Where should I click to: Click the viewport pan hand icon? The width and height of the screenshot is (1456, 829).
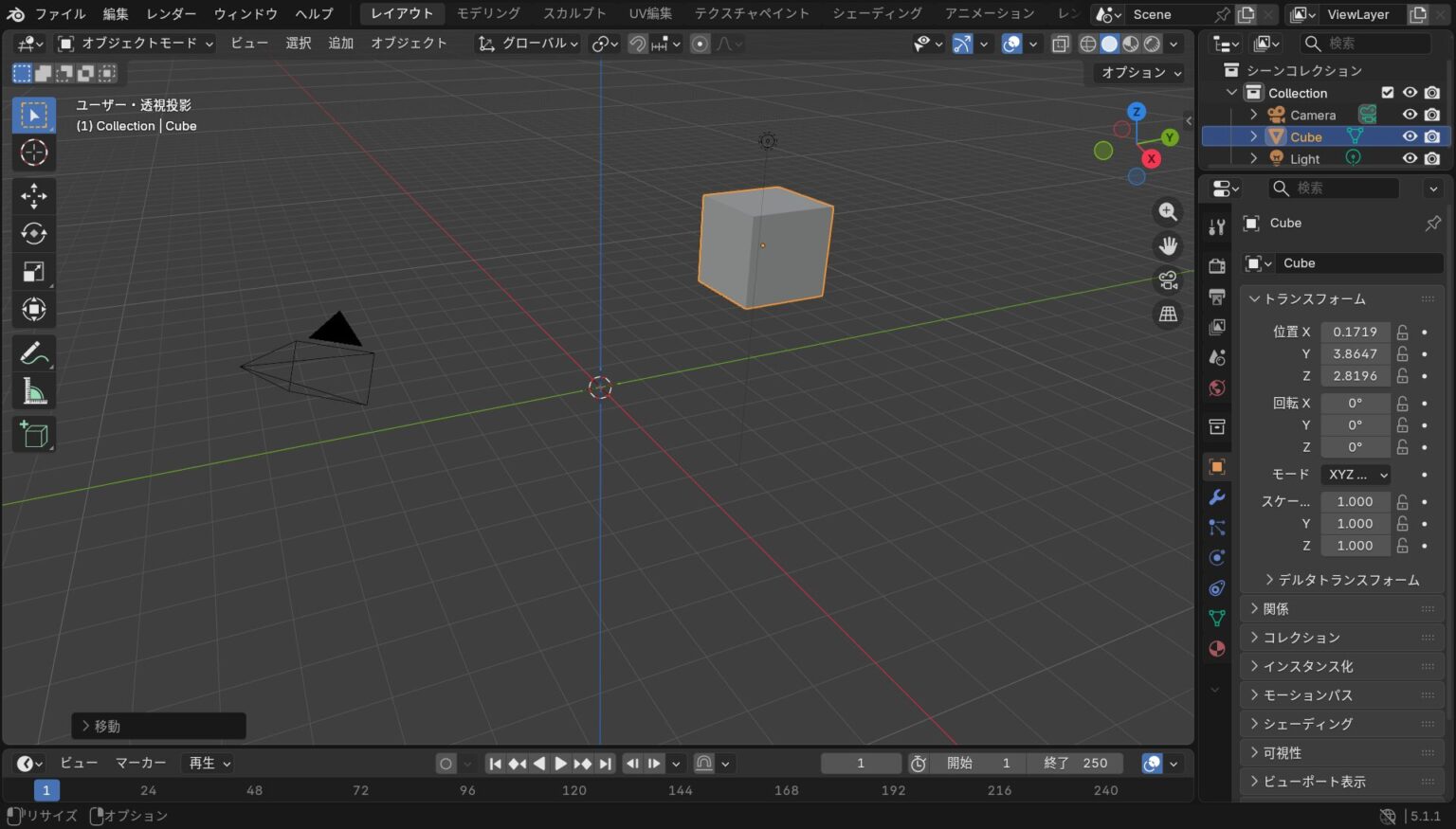click(x=1168, y=246)
